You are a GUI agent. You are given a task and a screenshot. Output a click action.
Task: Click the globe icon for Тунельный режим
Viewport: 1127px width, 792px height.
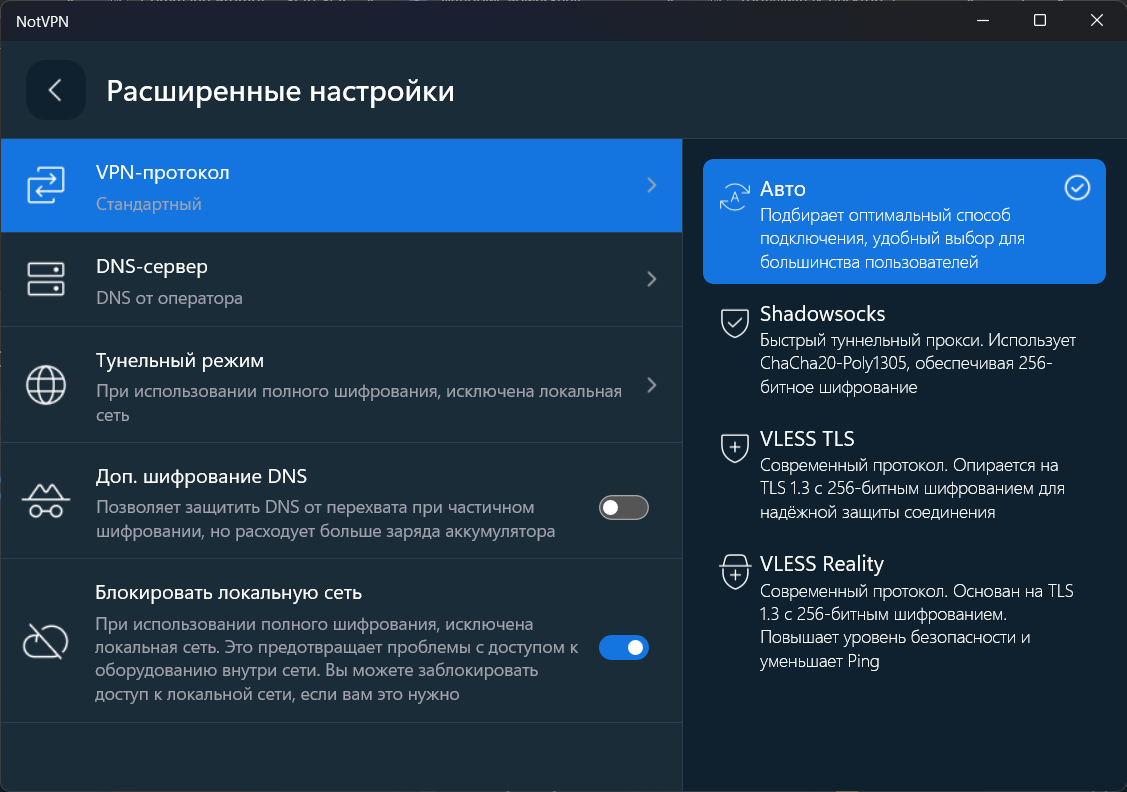coord(46,385)
